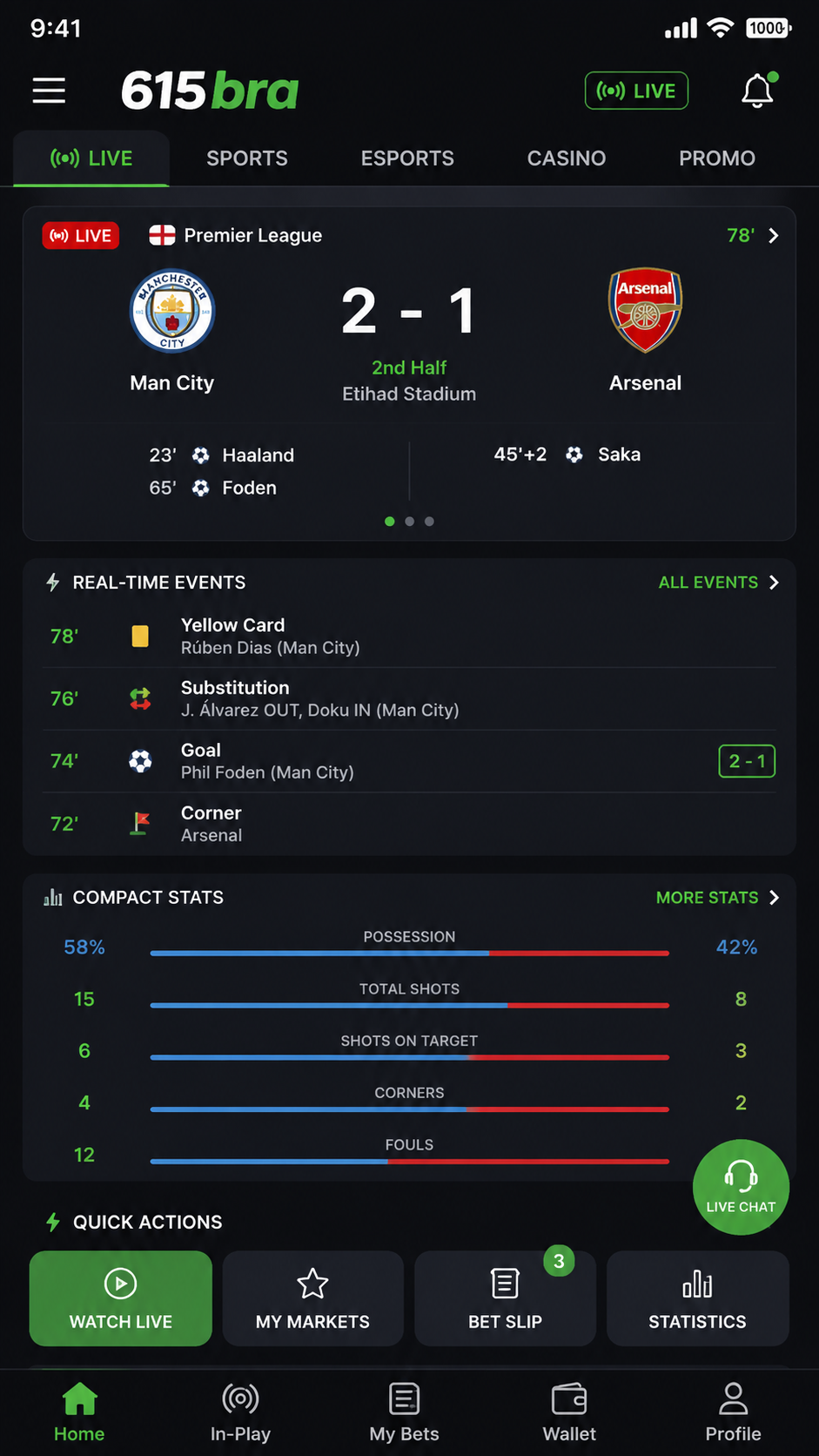Click the Possession stat bar

pos(409,954)
